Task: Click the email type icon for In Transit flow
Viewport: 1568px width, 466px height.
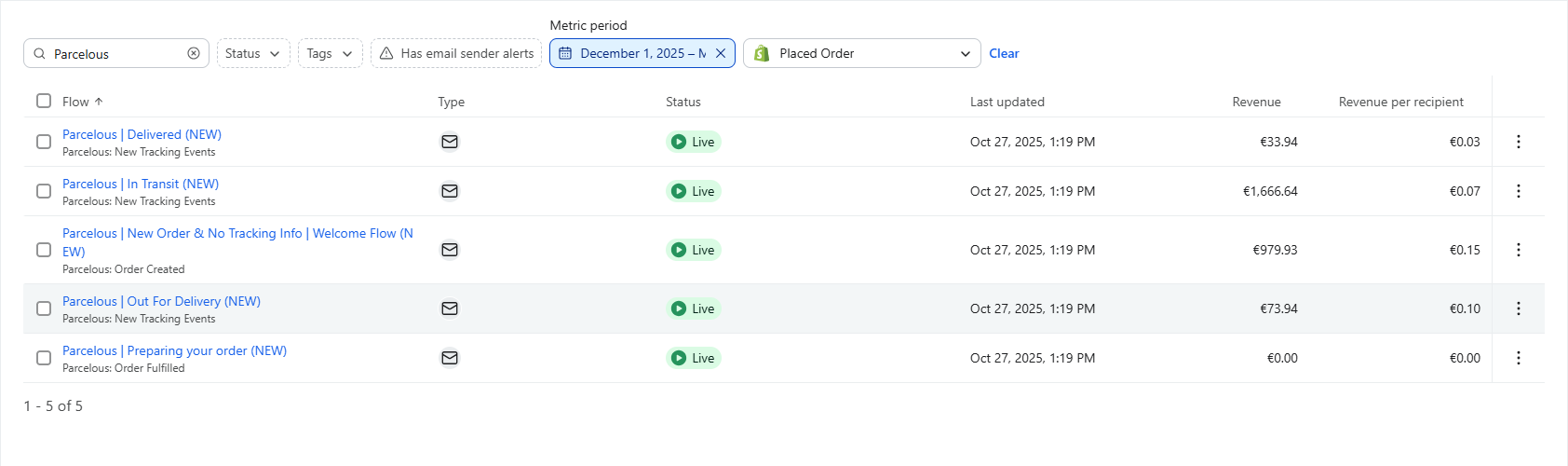Action: pyautogui.click(x=450, y=191)
